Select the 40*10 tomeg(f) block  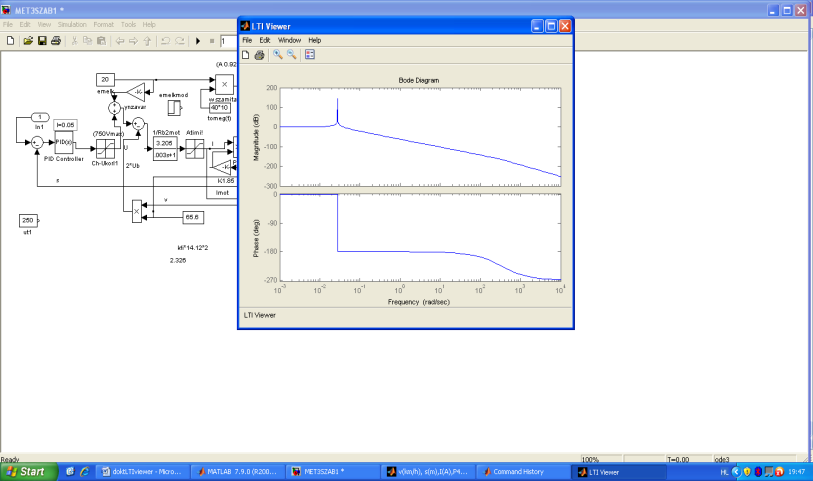(x=219, y=108)
